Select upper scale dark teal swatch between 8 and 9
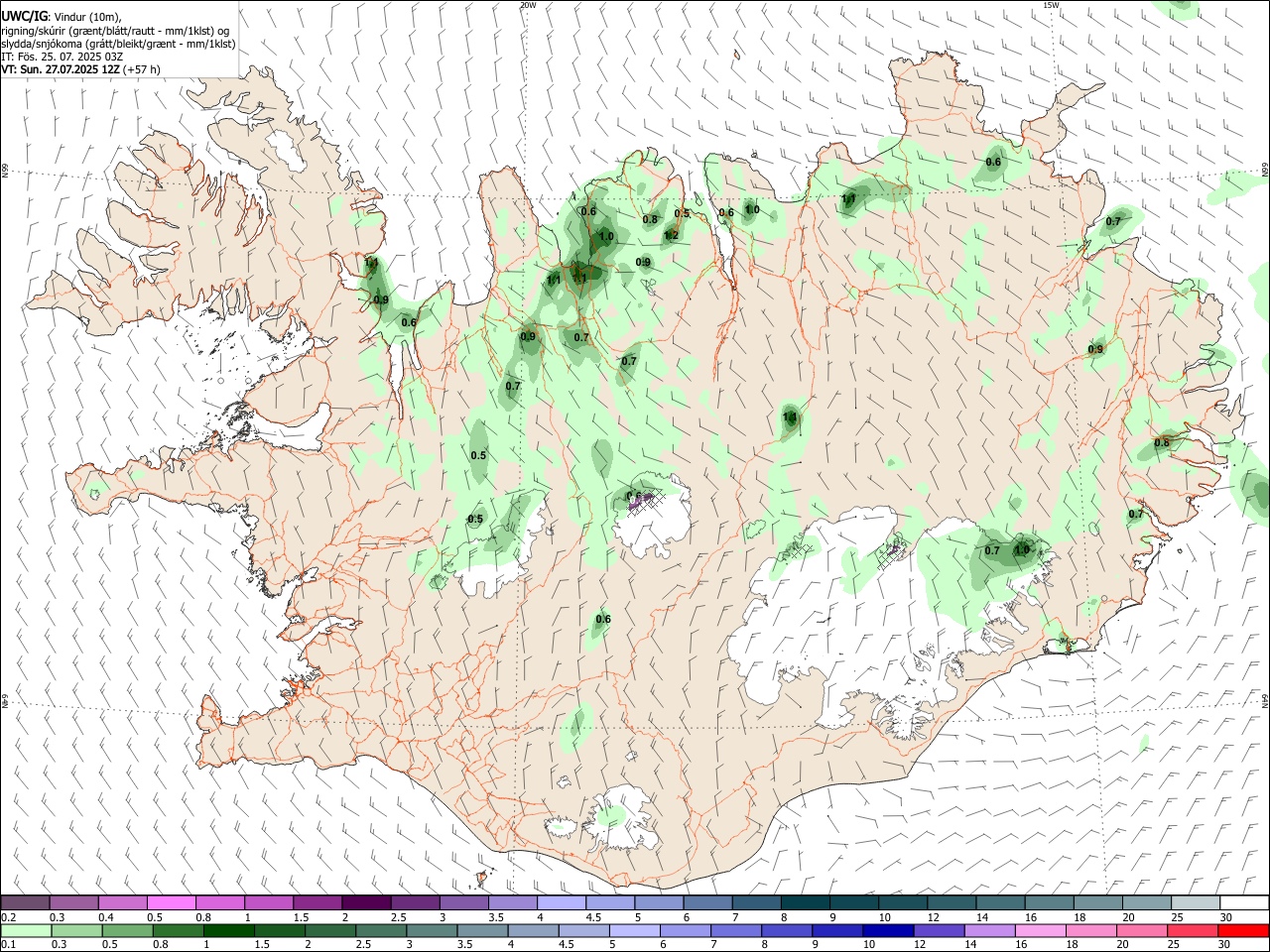The width and height of the screenshot is (1270, 952). pyautogui.click(x=806, y=902)
